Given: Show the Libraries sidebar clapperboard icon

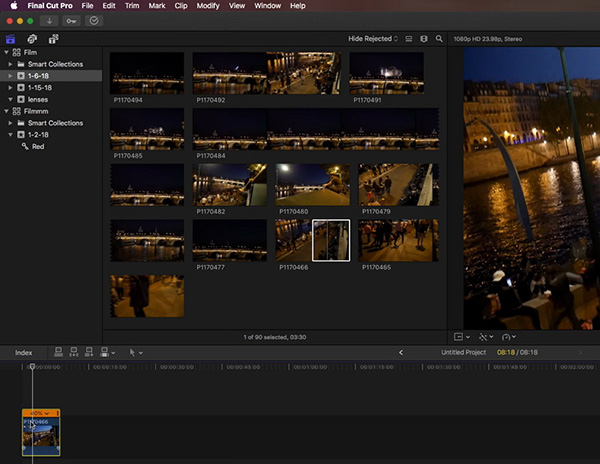Looking at the screenshot, I should coord(10,39).
